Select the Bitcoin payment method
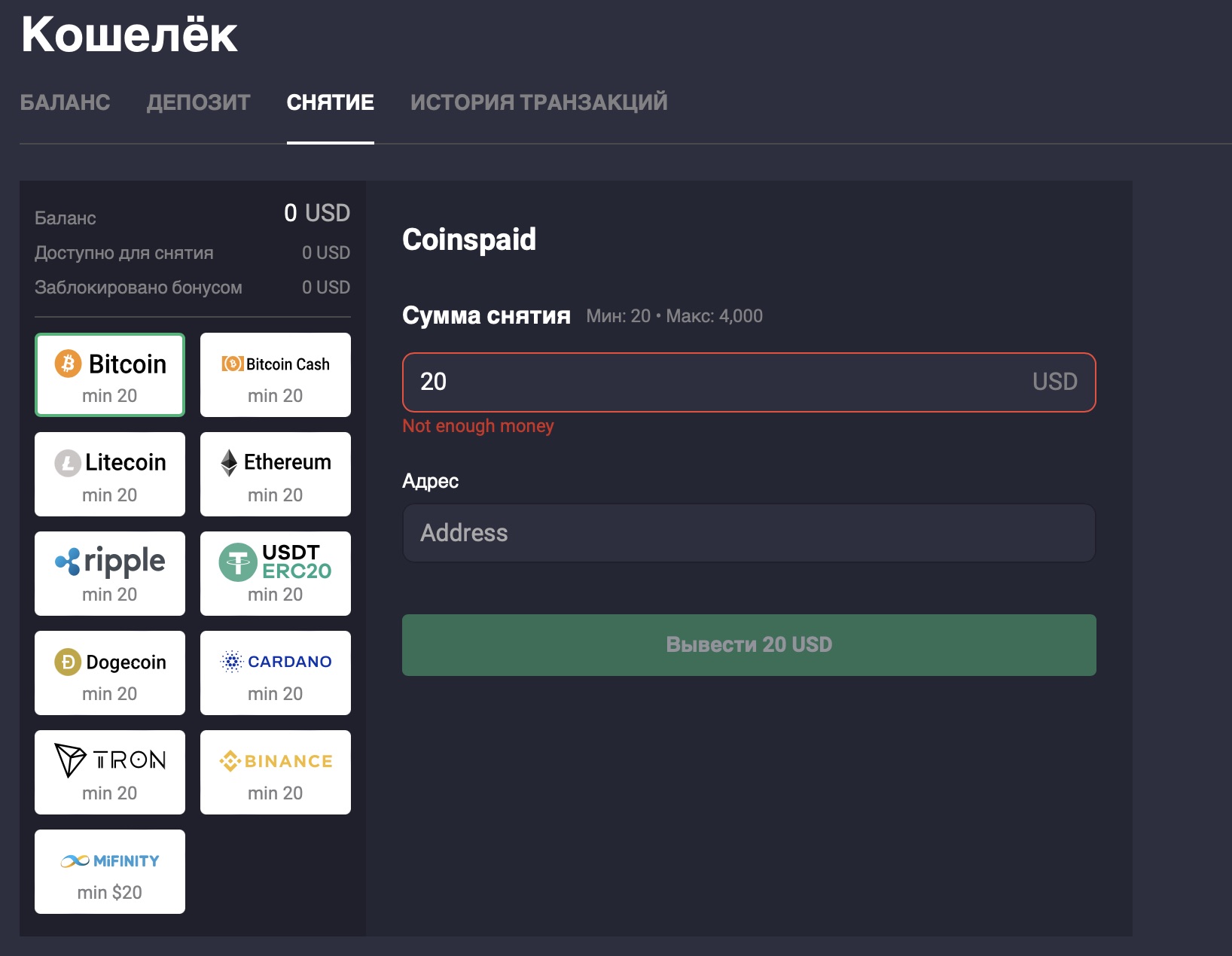The width and height of the screenshot is (1232, 956). pyautogui.click(x=110, y=375)
